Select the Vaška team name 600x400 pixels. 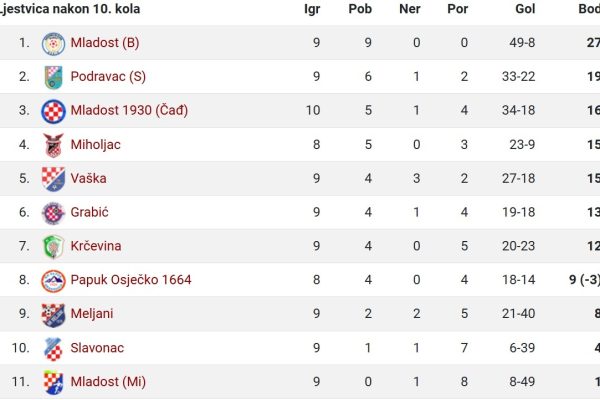coord(88,178)
